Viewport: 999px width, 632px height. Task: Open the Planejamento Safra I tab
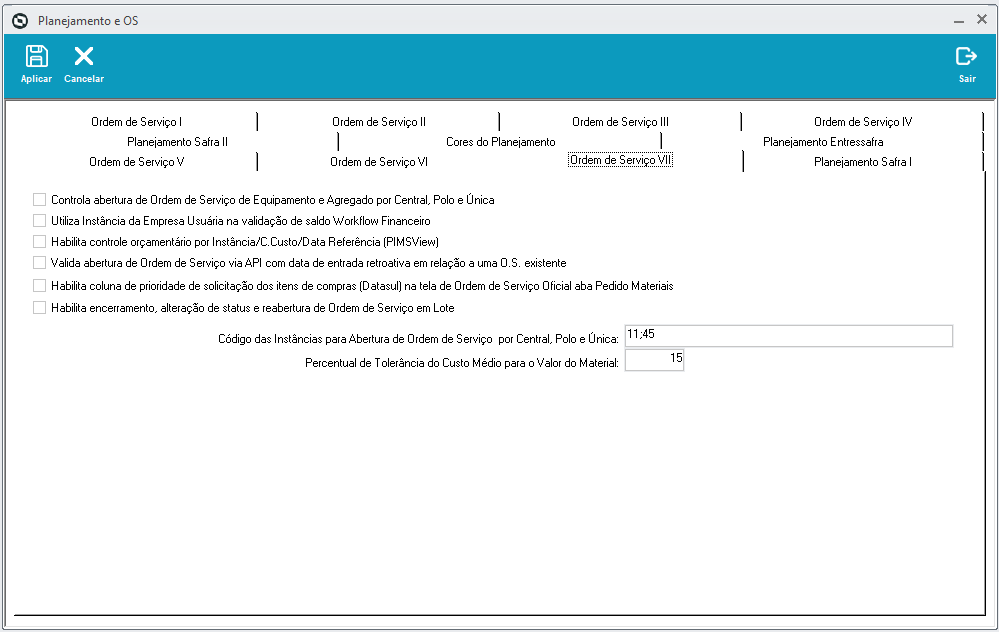(863, 162)
